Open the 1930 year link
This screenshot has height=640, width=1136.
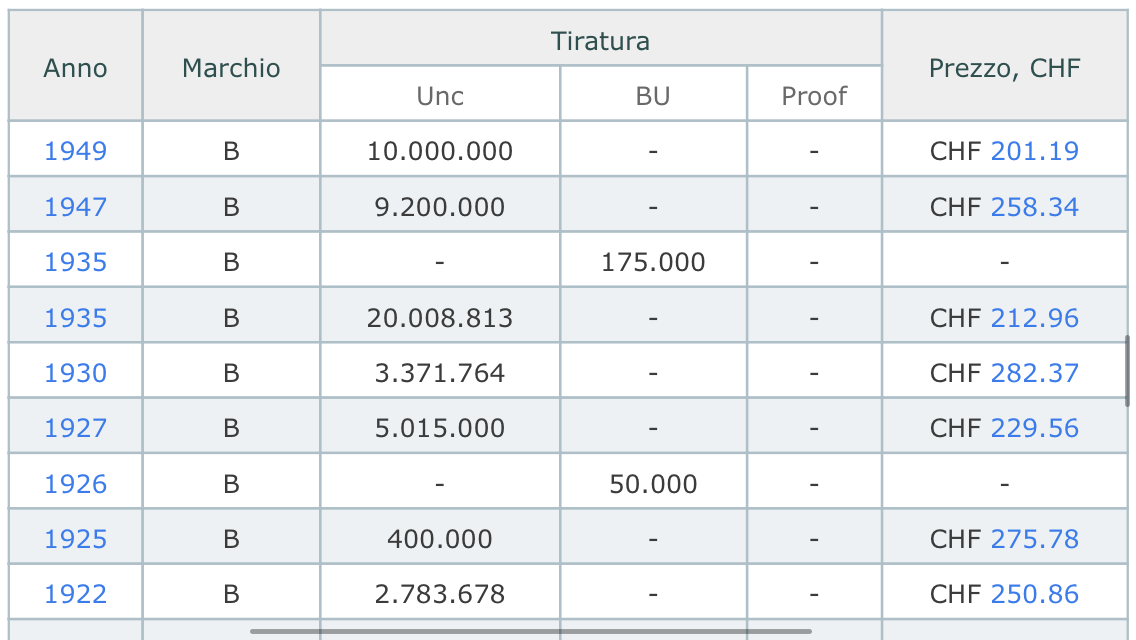tap(75, 373)
